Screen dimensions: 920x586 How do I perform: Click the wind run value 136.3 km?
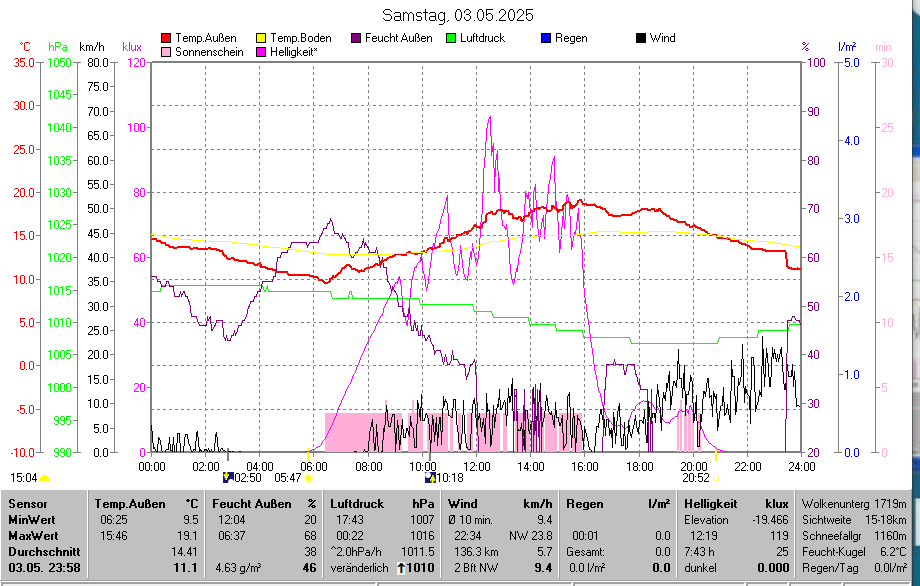[475, 552]
